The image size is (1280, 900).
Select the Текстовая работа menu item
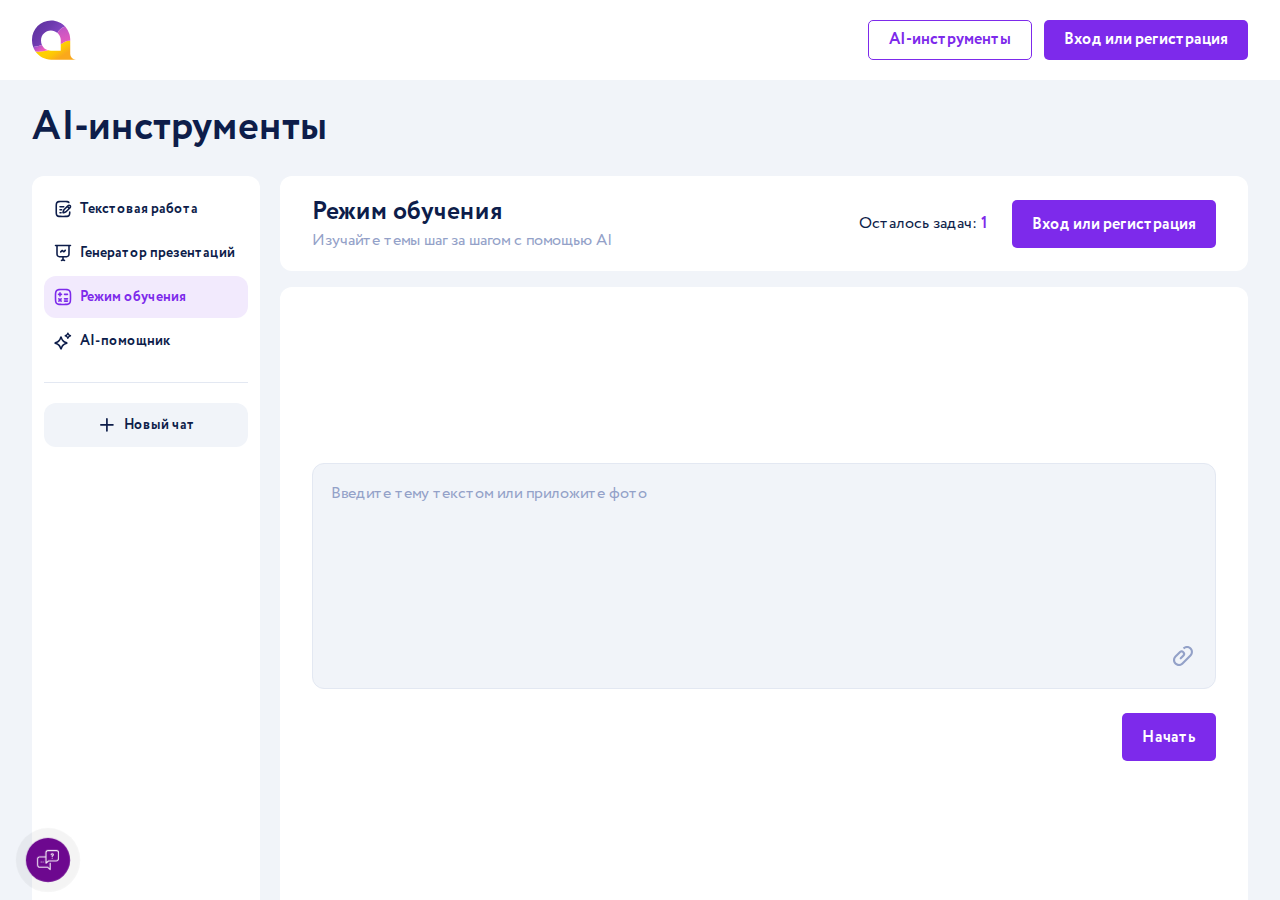click(x=146, y=209)
